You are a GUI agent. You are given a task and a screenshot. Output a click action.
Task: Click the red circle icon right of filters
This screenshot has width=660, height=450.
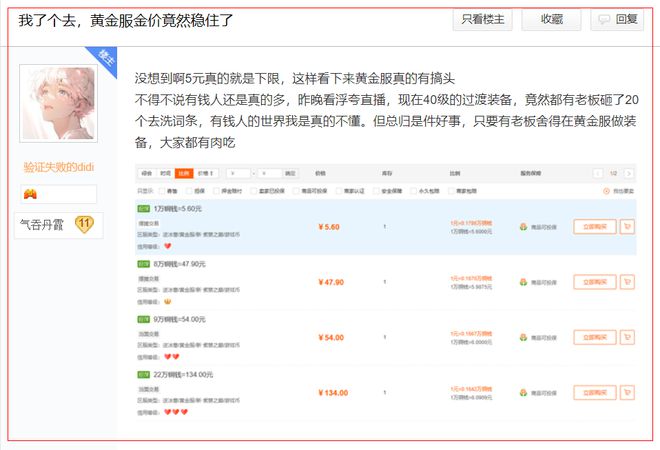pos(607,191)
